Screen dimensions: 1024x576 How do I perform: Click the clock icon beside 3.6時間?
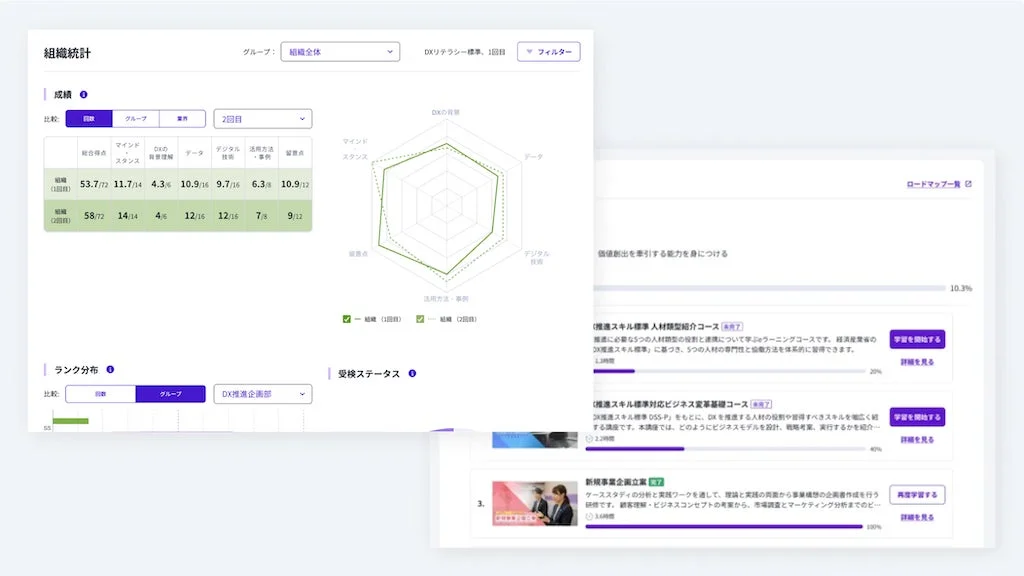(588, 515)
